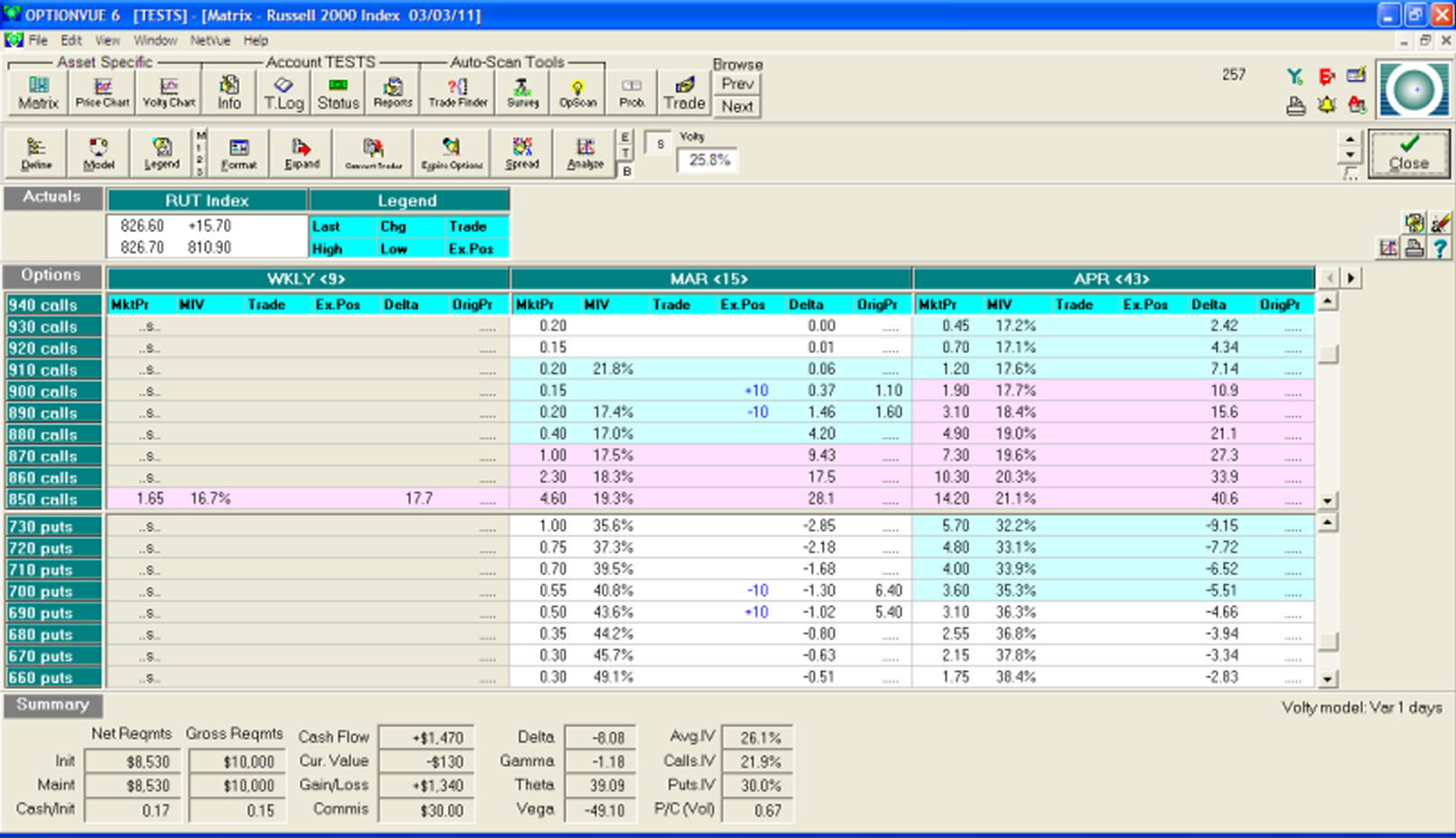Open the account Status
This screenshot has width=1456, height=838.
(338, 92)
